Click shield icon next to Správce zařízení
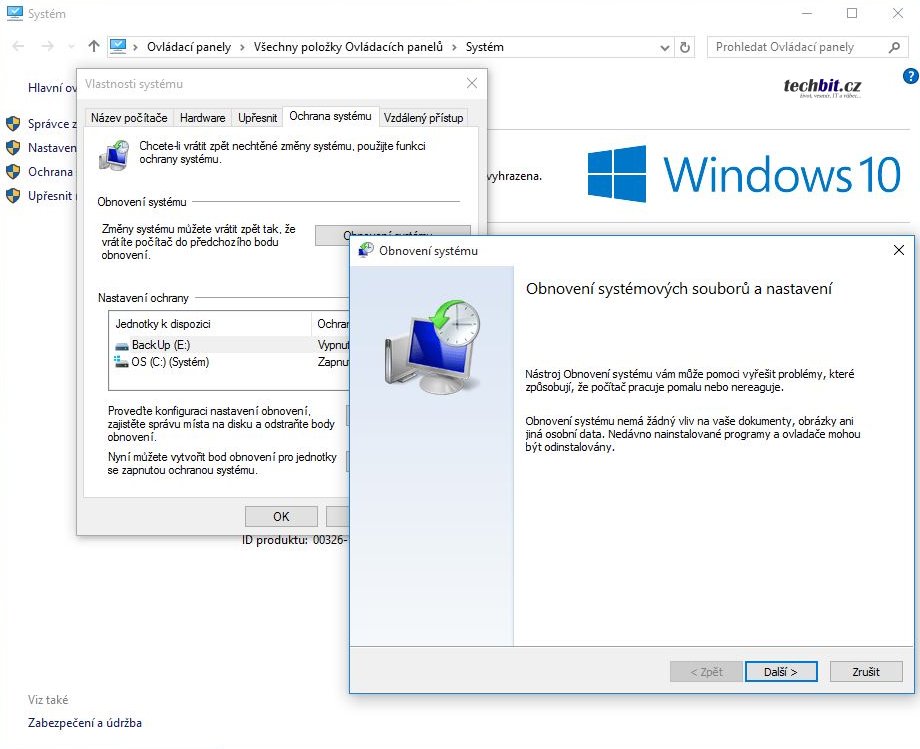 coord(13,124)
